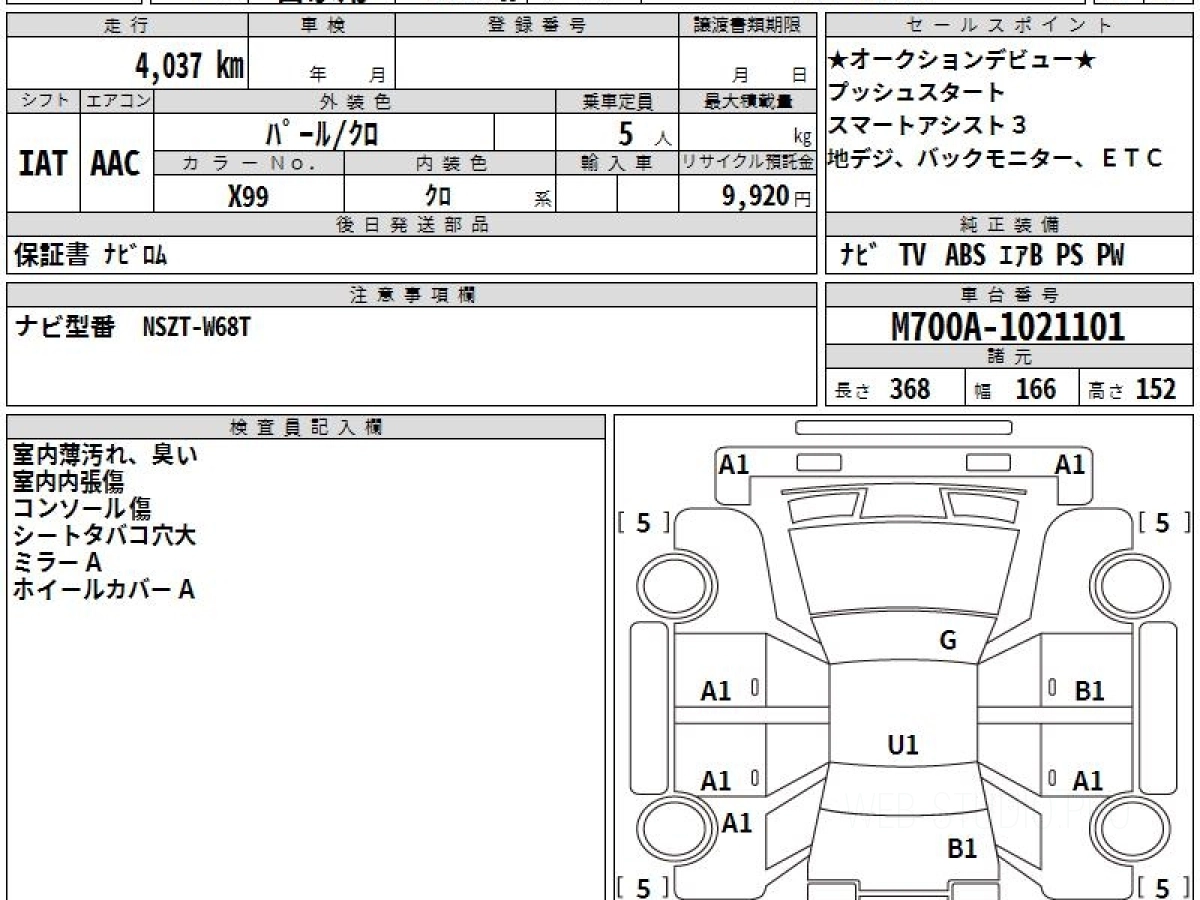This screenshot has width=1200, height=900.
Task: Select the セールスポイント header
Action: (x=1010, y=26)
